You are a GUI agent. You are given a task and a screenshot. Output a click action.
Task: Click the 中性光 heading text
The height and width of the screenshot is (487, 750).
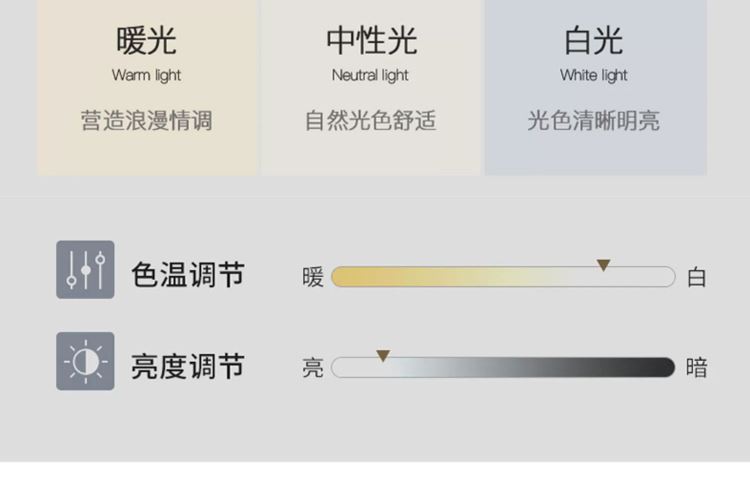click(371, 41)
